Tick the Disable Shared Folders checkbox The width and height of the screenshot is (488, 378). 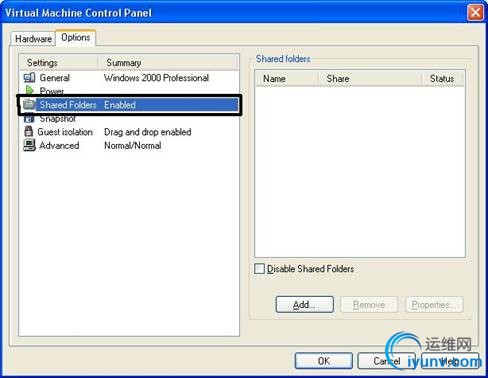click(x=259, y=269)
